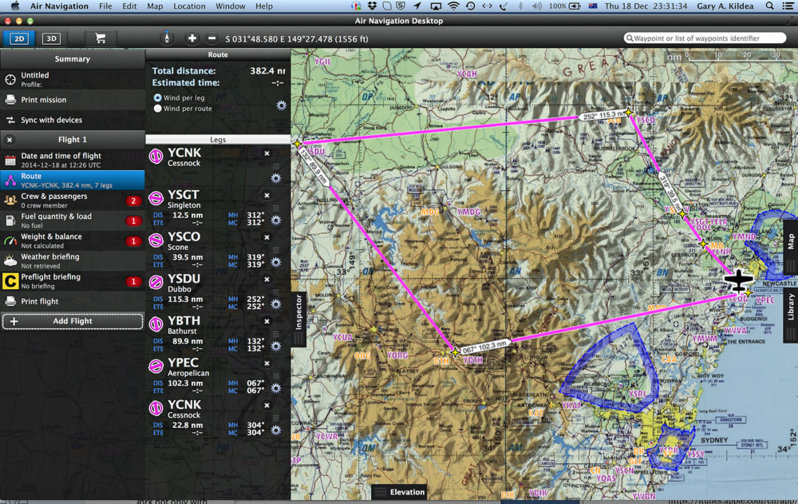The image size is (798, 504).
Task: Click the Wi-Fi status icon
Action: (452, 6)
